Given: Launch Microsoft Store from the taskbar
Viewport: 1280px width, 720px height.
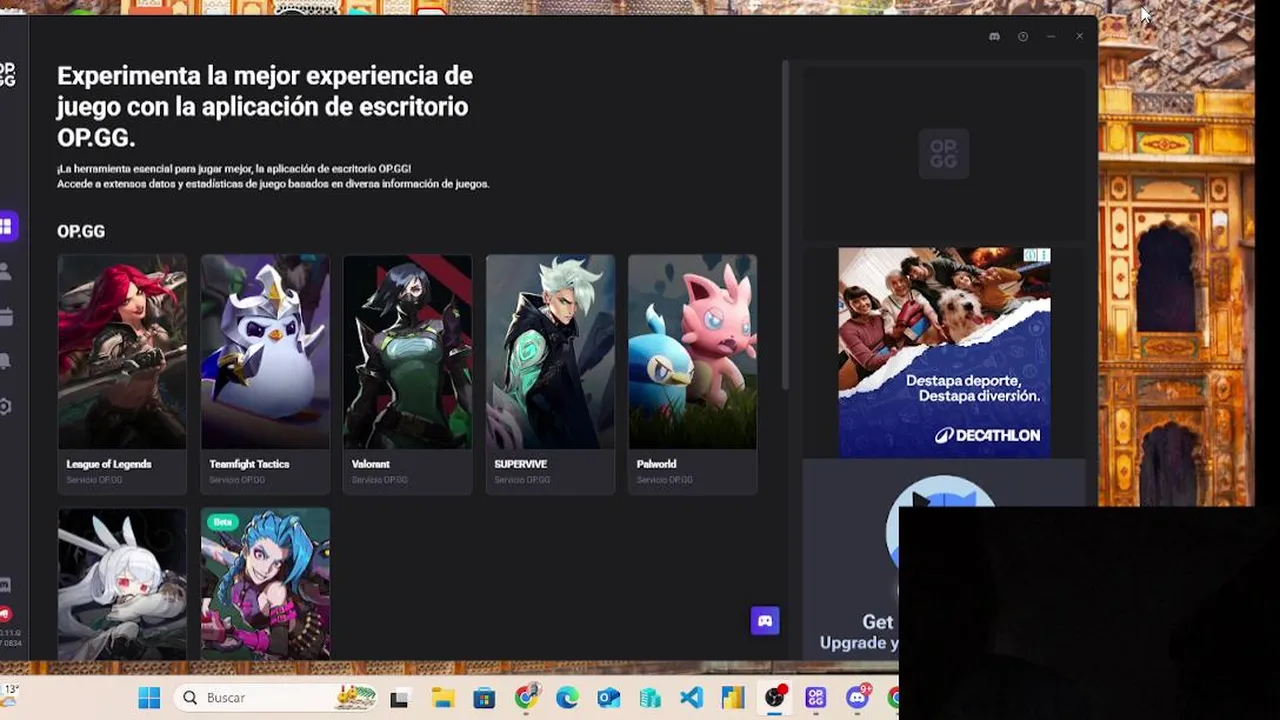Looking at the screenshot, I should coord(484,698).
